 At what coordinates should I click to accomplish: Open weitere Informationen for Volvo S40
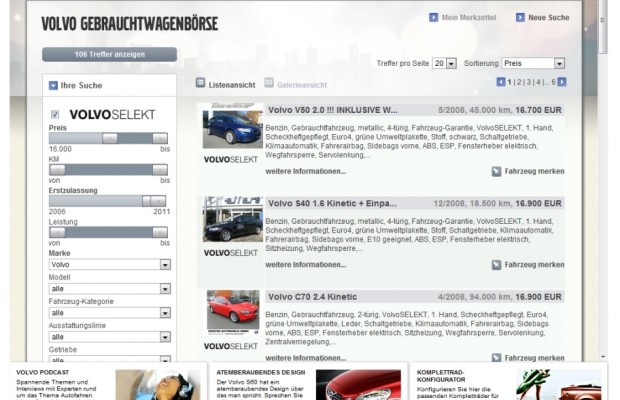coord(306,265)
